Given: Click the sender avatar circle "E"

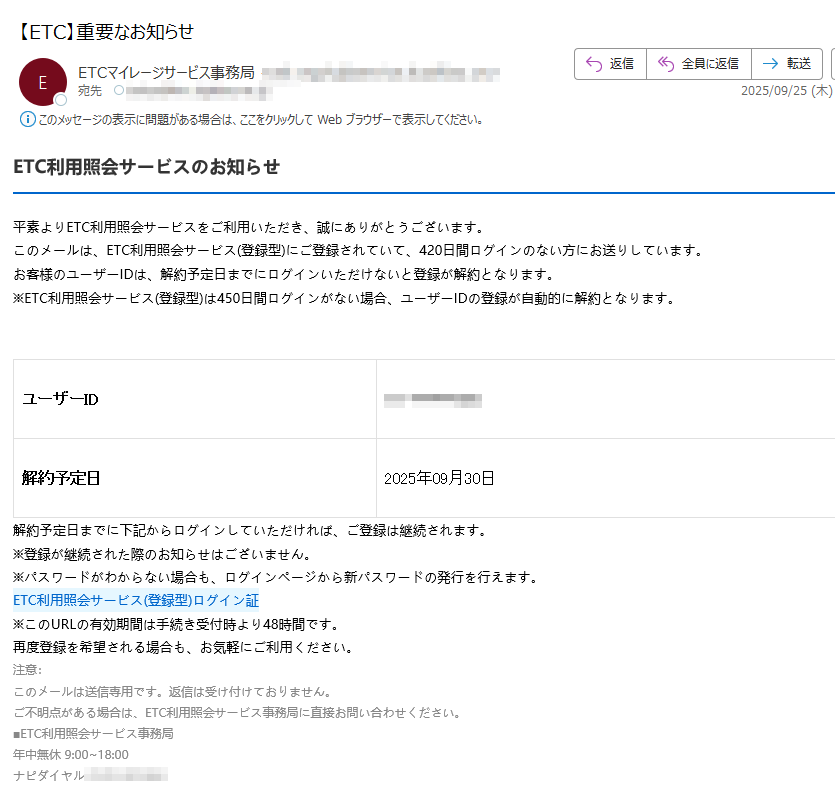Looking at the screenshot, I should (x=42, y=83).
